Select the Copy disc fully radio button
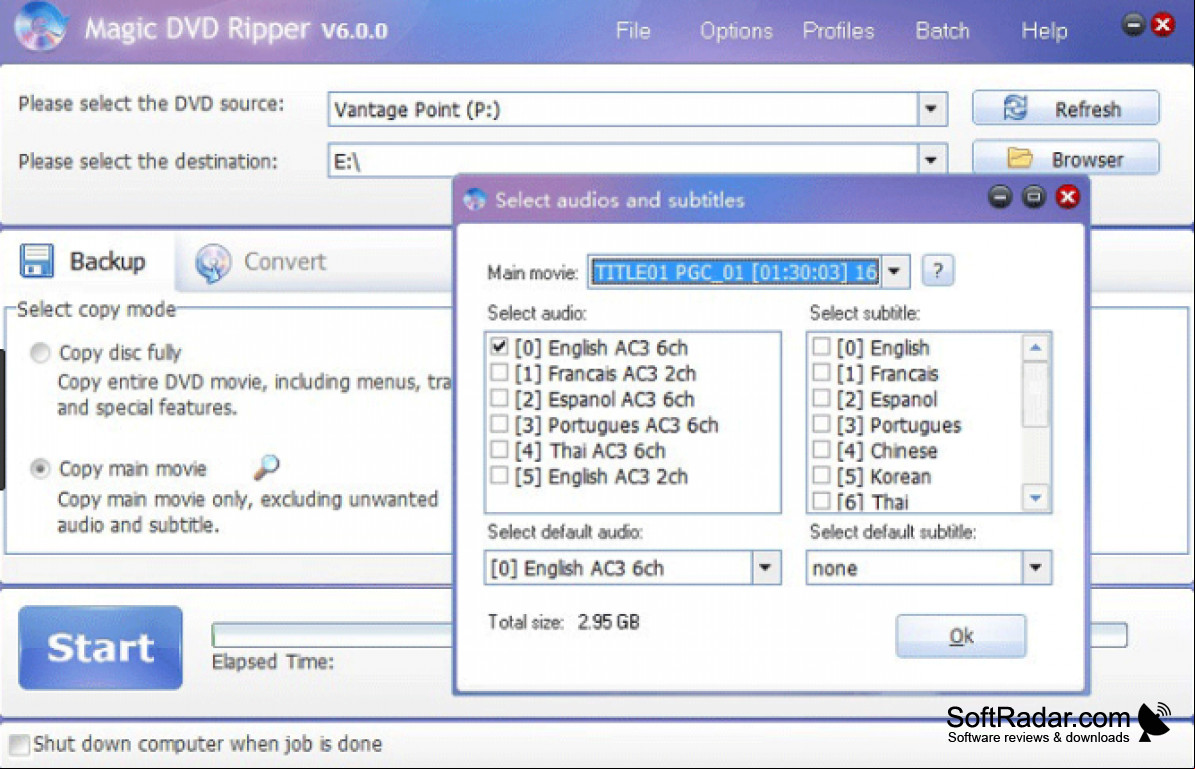Screen dimensions: 1195x769 pos(40,352)
